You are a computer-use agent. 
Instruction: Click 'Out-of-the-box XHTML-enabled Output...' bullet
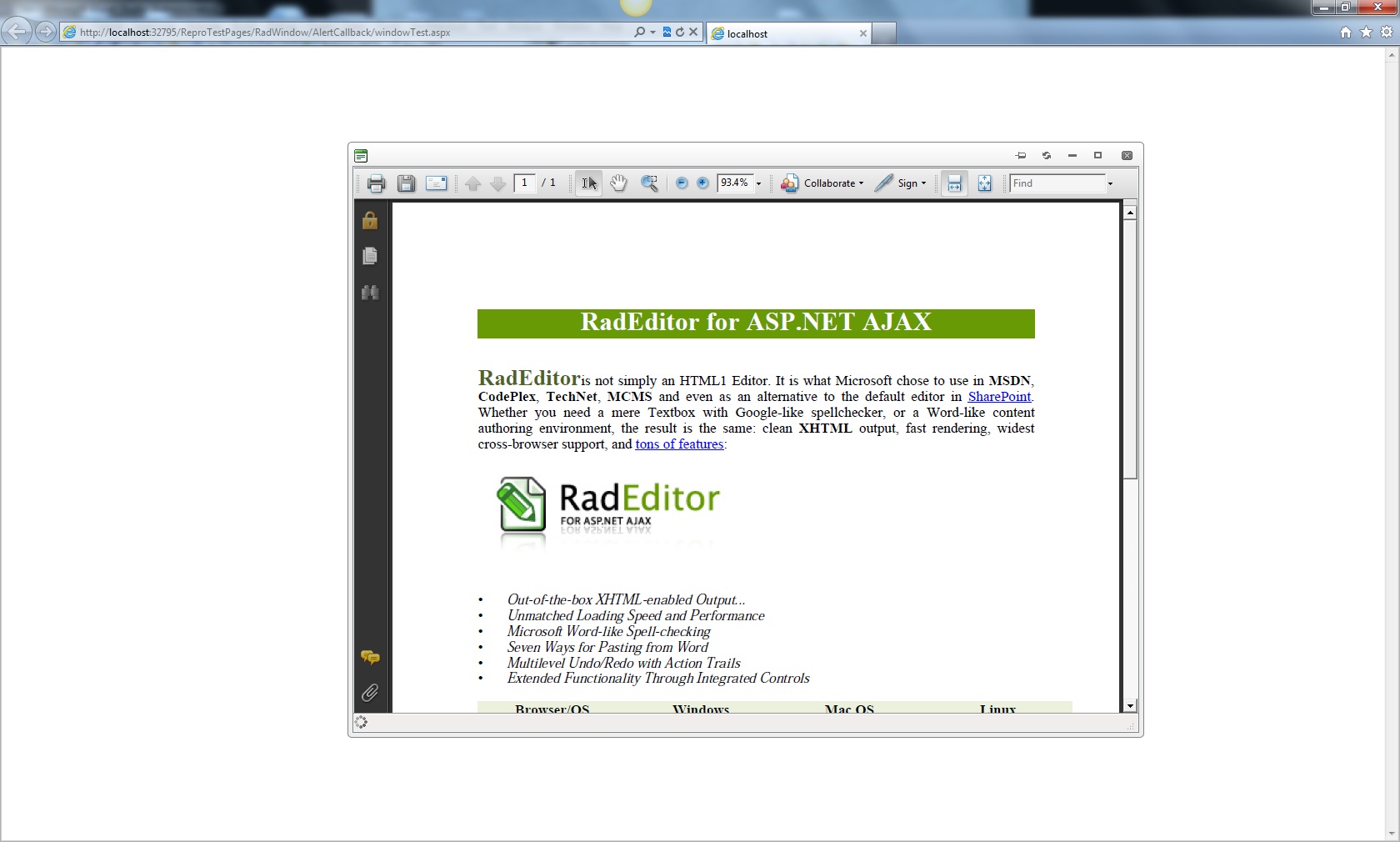point(626,599)
